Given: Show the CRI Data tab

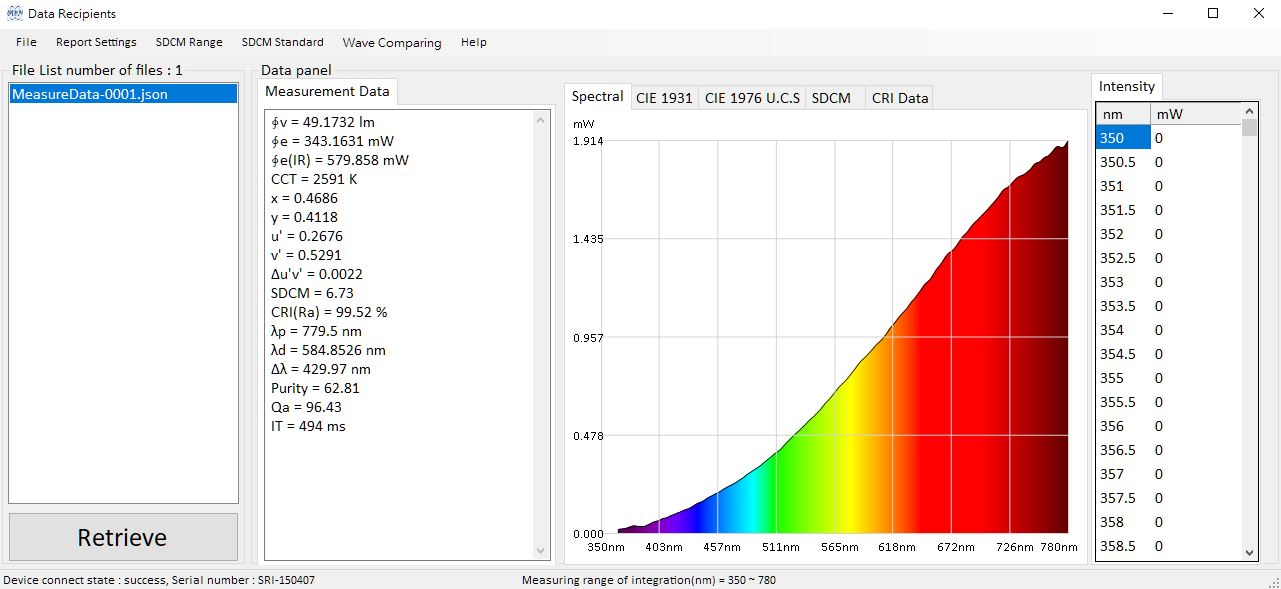Looking at the screenshot, I should (x=899, y=98).
